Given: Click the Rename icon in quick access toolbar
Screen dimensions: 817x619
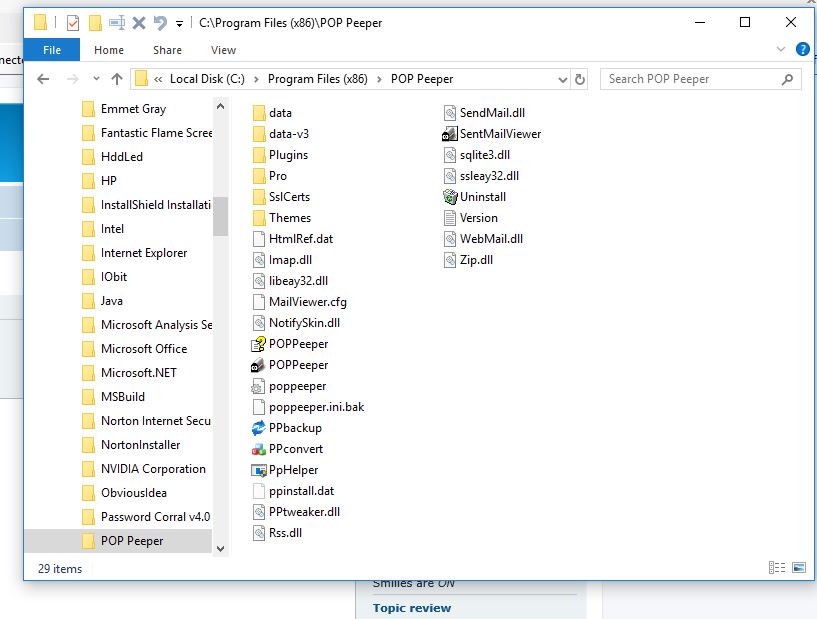Looking at the screenshot, I should point(117,23).
